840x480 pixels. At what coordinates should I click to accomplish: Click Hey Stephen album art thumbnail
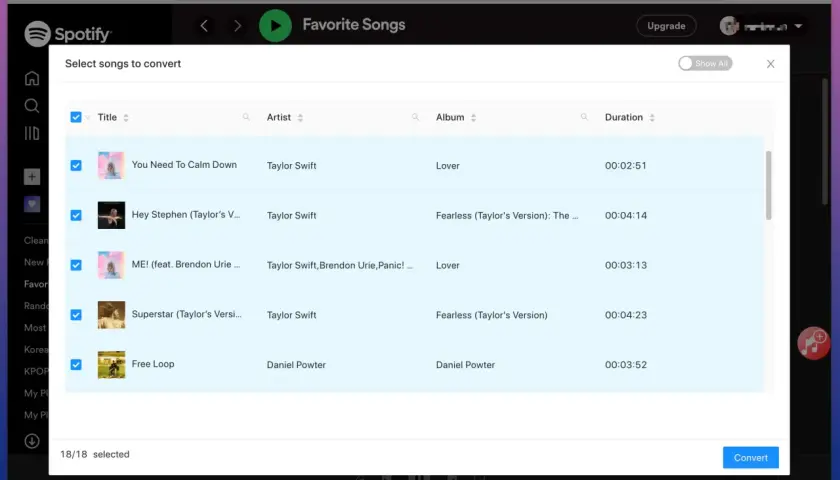(x=111, y=215)
